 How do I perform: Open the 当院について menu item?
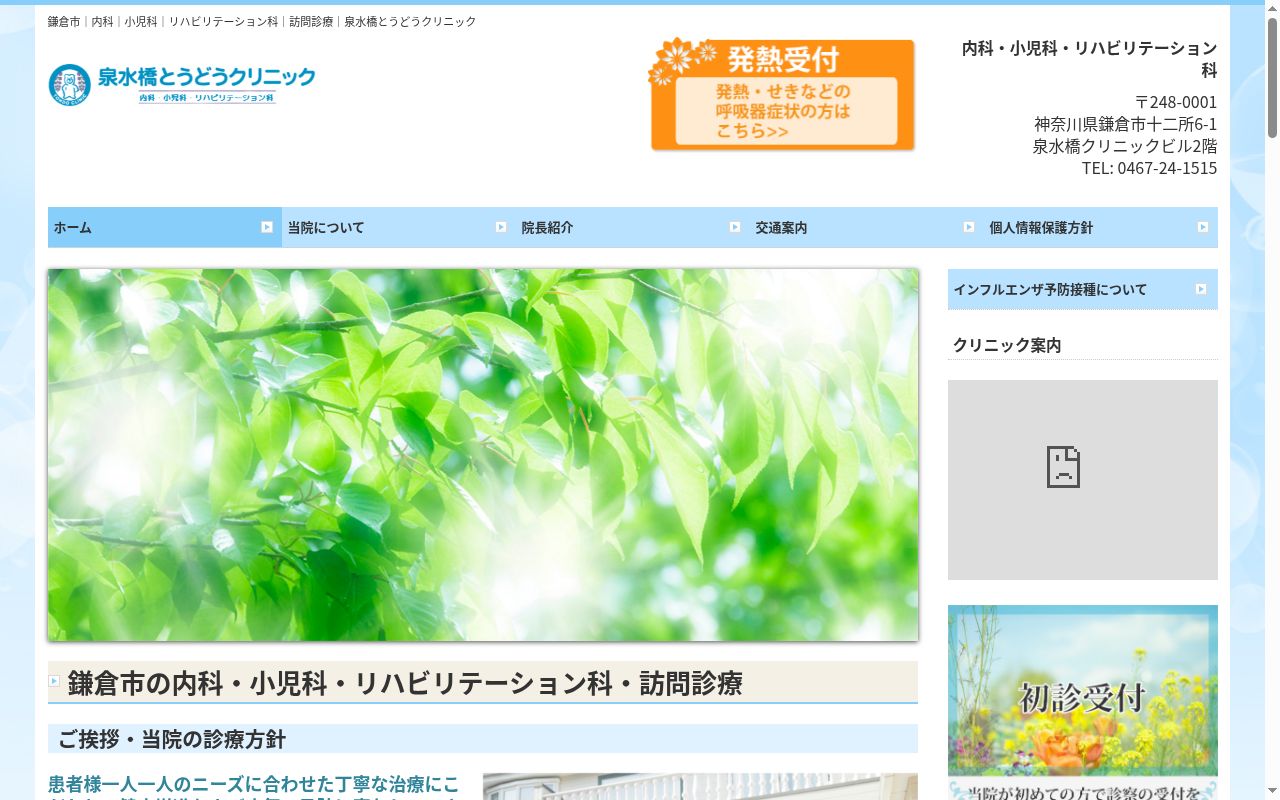399,227
